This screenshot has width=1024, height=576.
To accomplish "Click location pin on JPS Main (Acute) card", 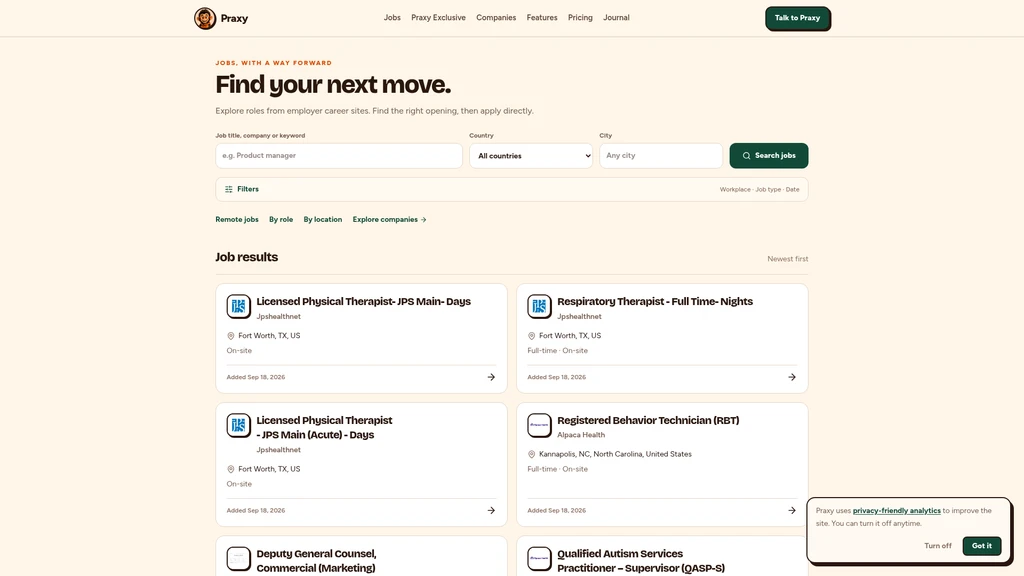I will click(x=231, y=469).
